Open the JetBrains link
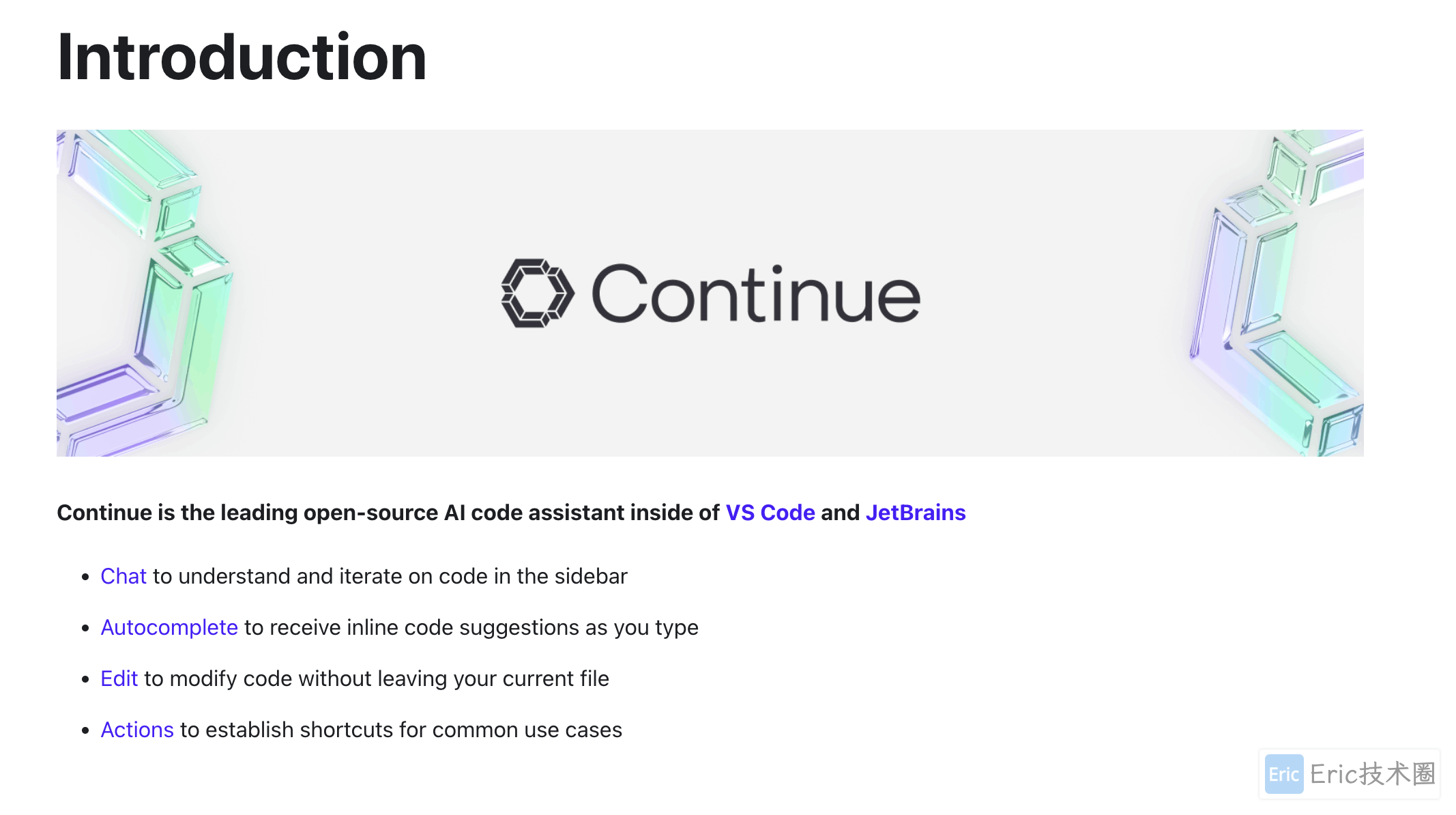The width and height of the screenshot is (1456, 815). coord(916,513)
